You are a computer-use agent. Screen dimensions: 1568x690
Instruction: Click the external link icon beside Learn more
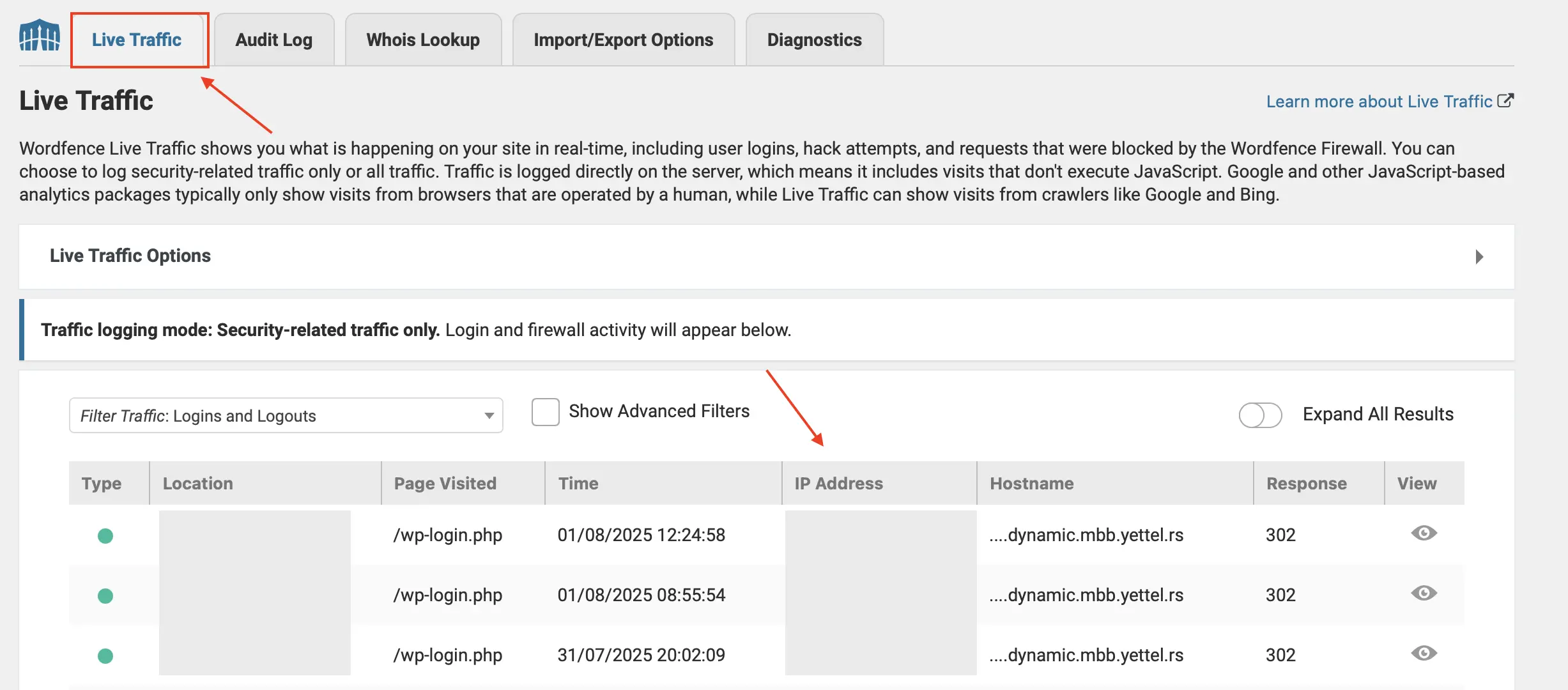(1507, 101)
